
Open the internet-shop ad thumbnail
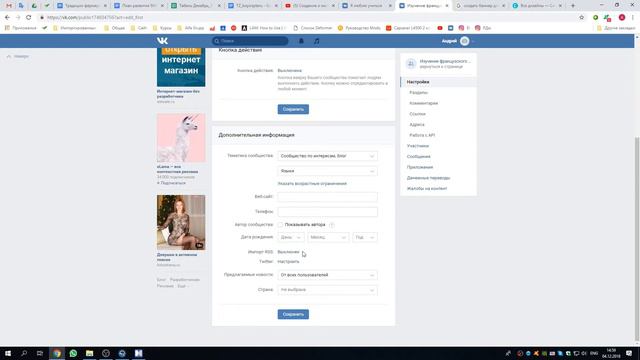point(181,67)
